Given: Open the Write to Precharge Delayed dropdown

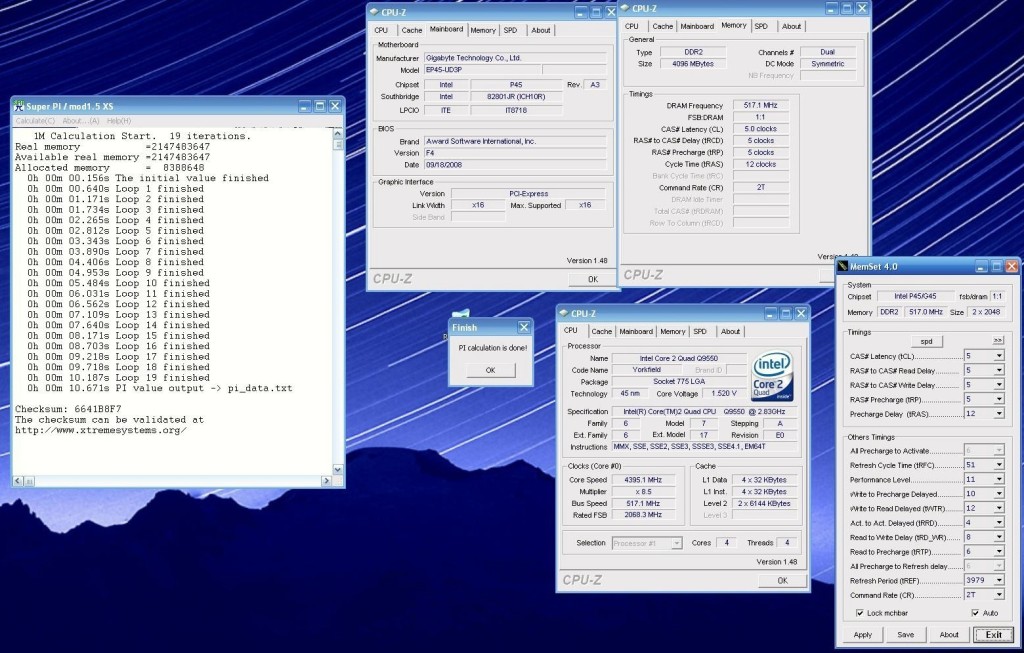Looking at the screenshot, I should (999, 494).
